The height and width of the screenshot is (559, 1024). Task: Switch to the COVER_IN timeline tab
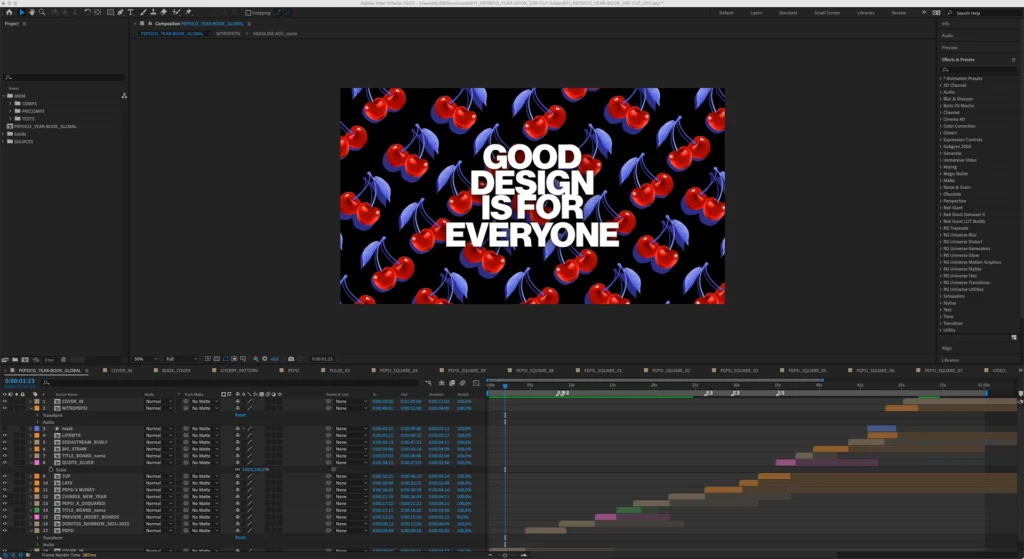(121, 370)
